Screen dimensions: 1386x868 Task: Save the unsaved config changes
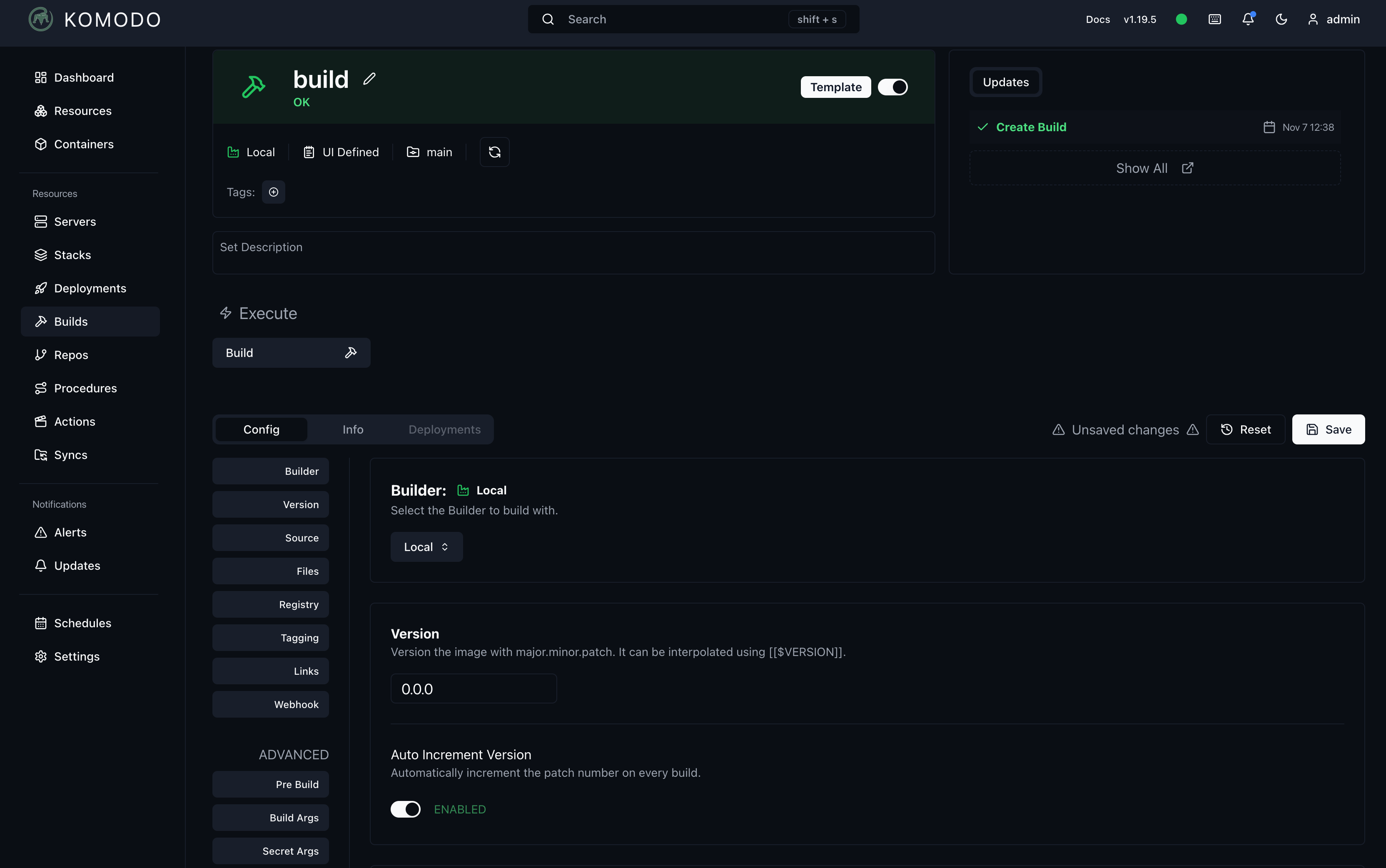(1328, 429)
